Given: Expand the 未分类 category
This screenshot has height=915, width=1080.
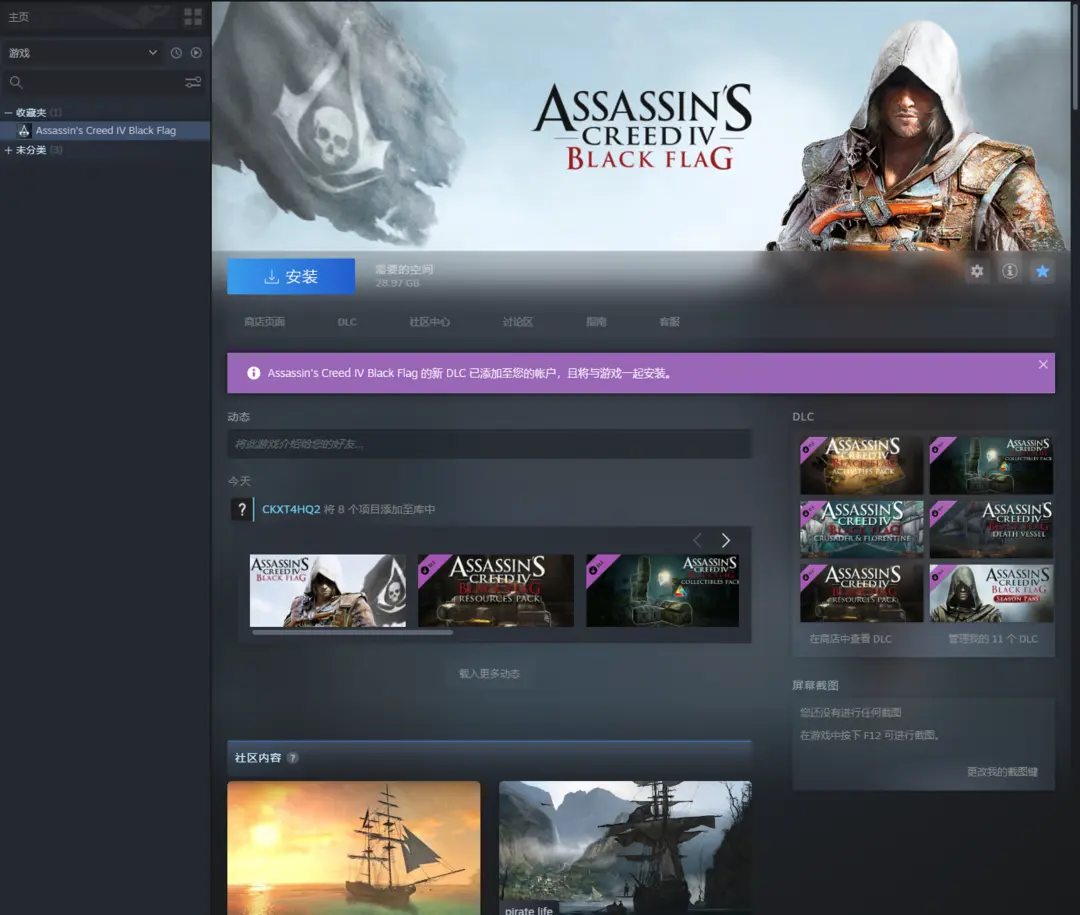Looking at the screenshot, I should tap(8, 150).
